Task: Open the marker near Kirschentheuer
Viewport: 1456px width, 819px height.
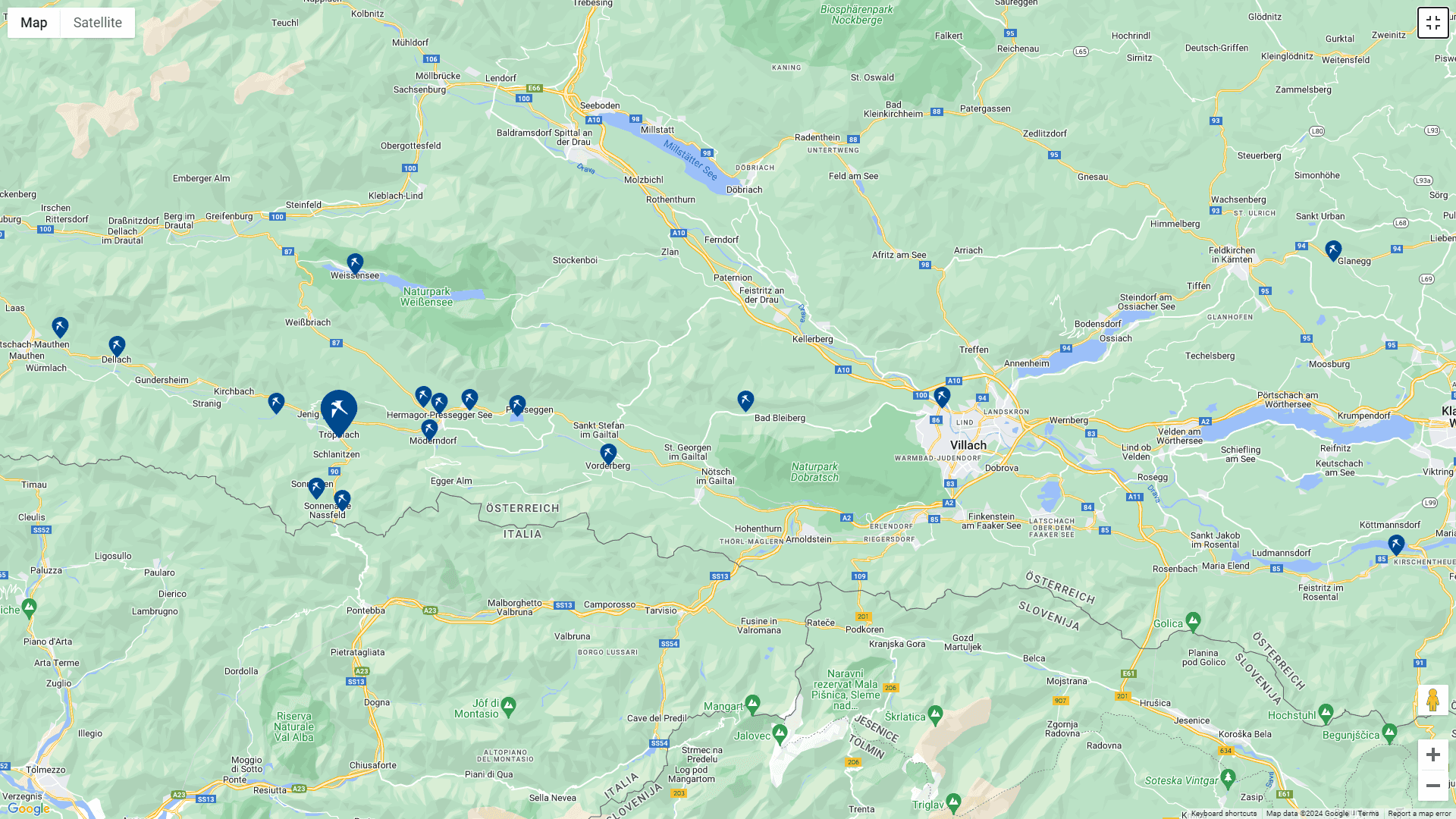Action: pos(1396,544)
